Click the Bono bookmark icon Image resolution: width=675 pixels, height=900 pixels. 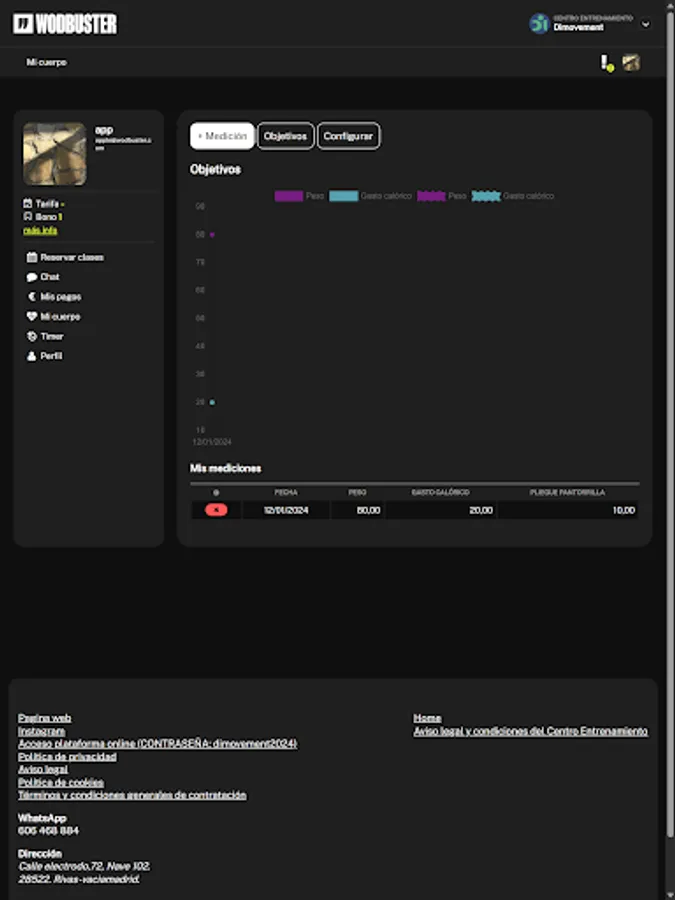[x=28, y=216]
